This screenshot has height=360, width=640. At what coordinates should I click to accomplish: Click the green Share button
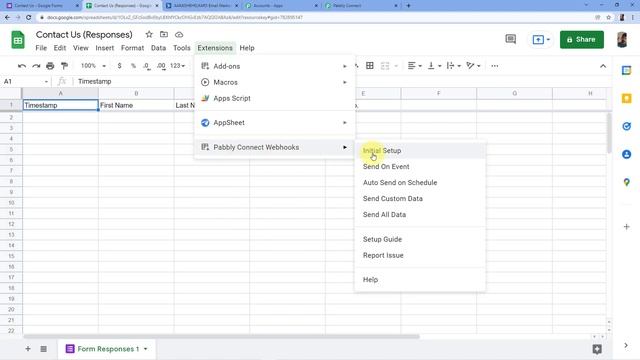(x=582, y=40)
